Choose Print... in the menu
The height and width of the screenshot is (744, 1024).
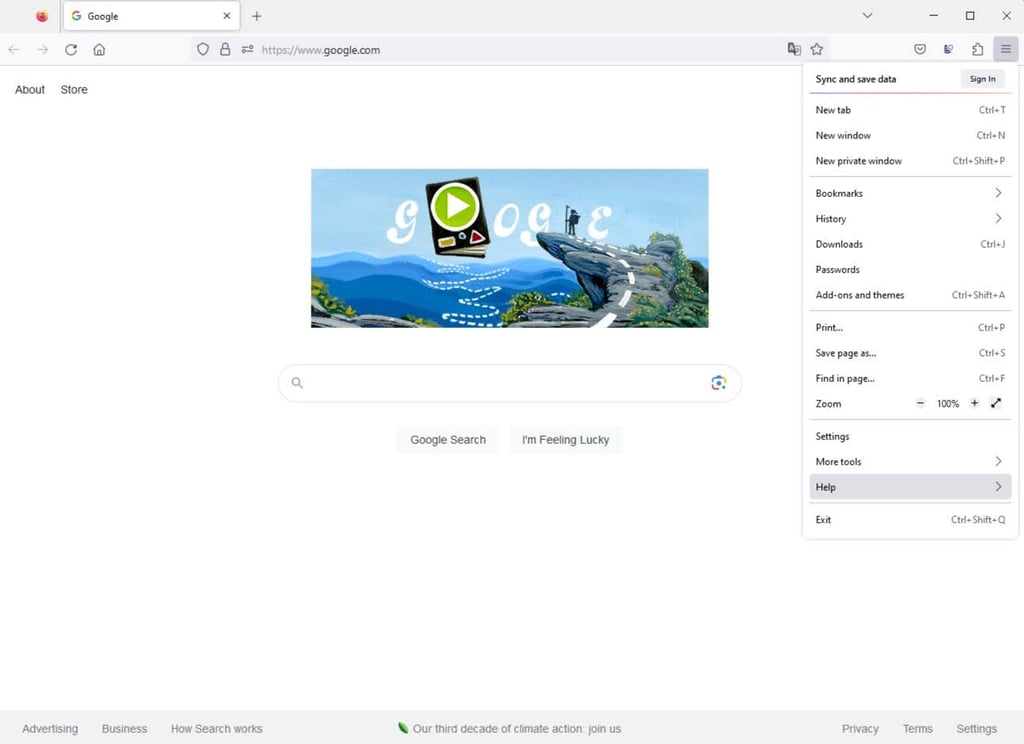point(910,328)
